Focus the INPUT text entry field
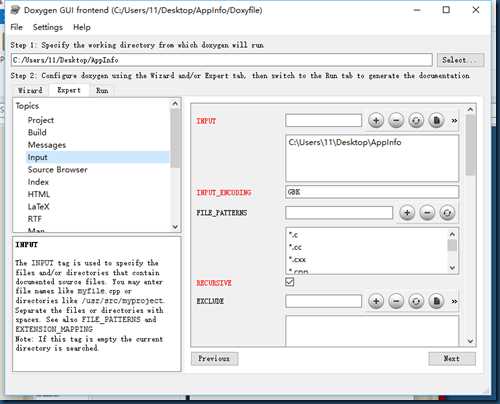The height and width of the screenshot is (404, 500). (x=323, y=120)
